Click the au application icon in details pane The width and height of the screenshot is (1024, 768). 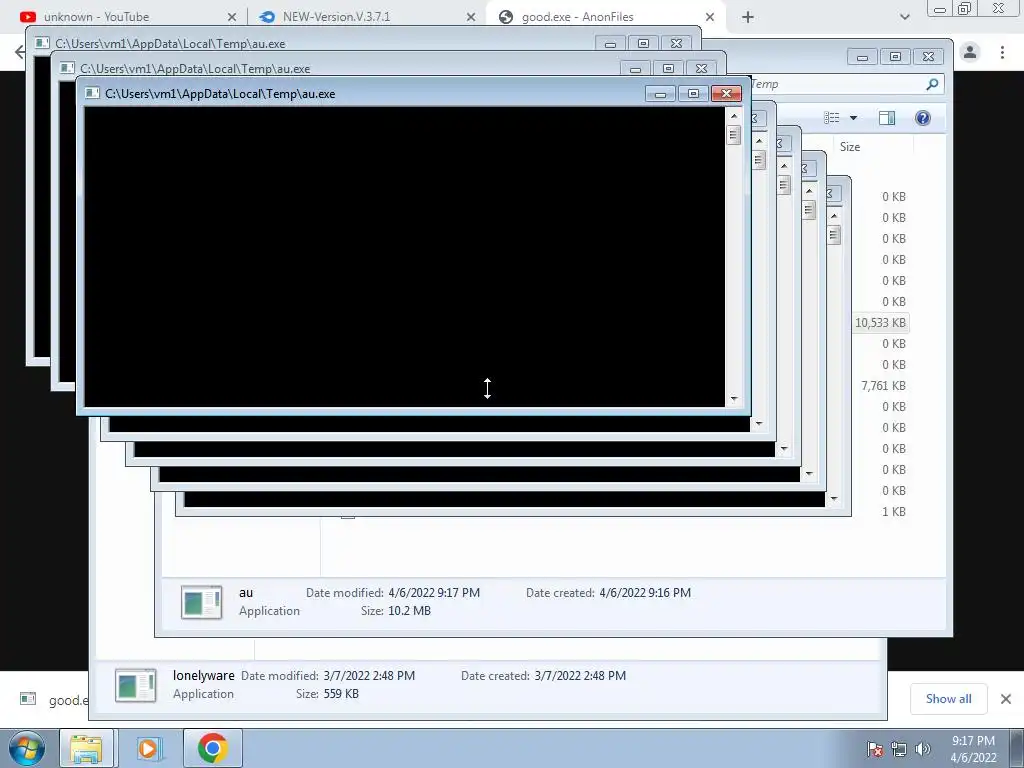tap(201, 602)
